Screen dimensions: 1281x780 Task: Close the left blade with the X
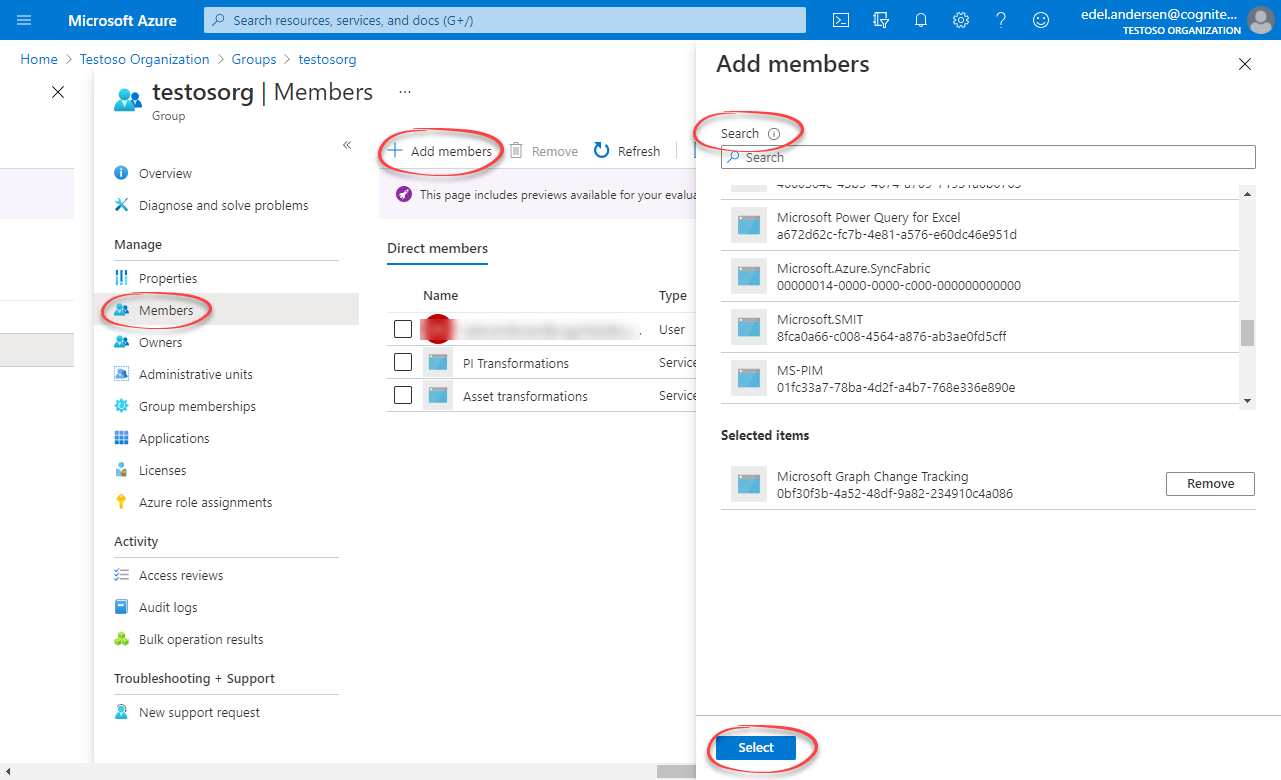(58, 92)
